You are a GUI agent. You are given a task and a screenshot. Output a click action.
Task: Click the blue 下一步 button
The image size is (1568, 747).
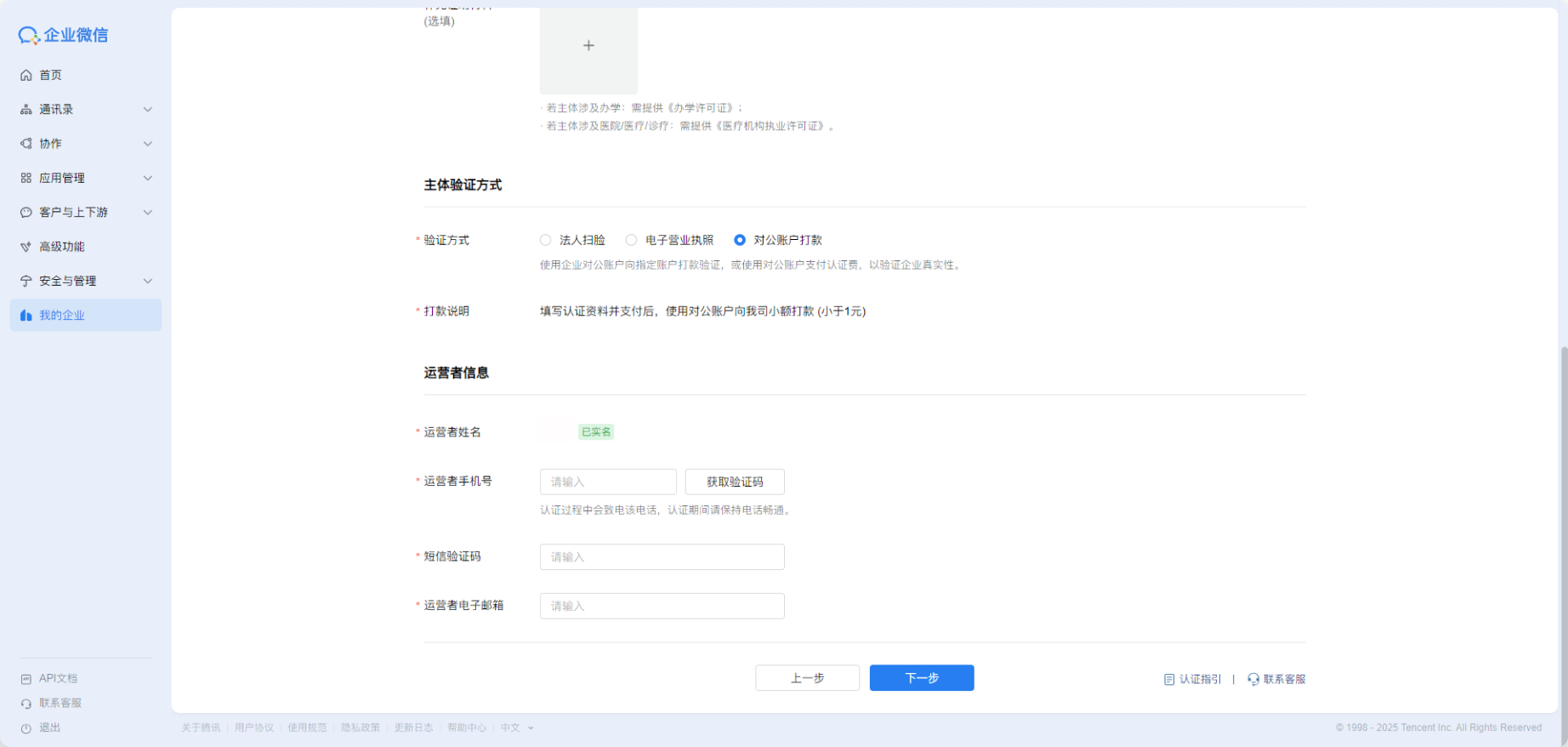click(x=922, y=678)
